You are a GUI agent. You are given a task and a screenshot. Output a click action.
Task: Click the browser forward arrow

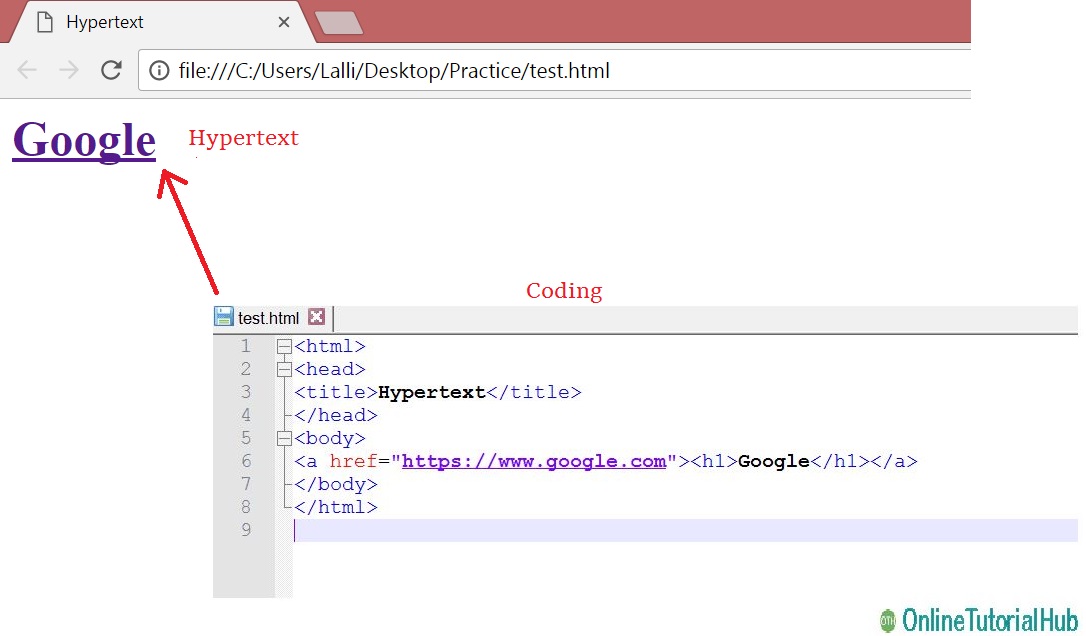pos(67,70)
